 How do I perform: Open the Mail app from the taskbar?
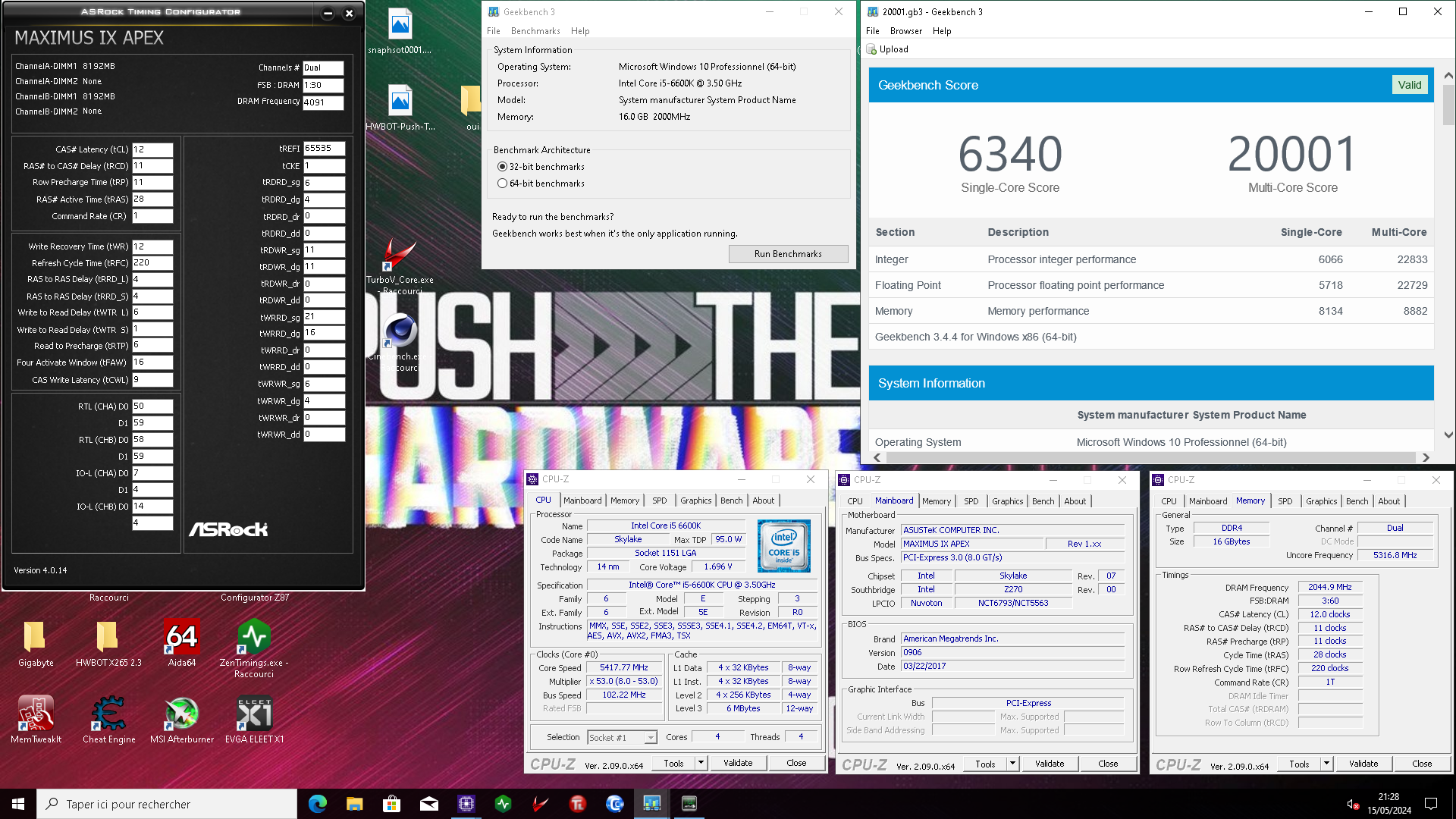[x=428, y=804]
